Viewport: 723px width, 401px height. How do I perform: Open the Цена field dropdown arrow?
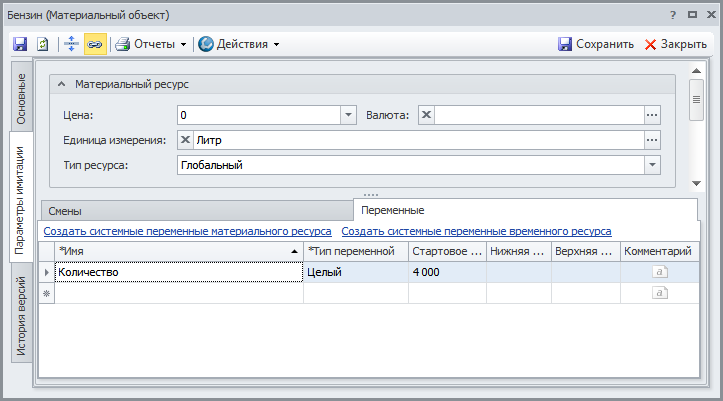[x=348, y=115]
